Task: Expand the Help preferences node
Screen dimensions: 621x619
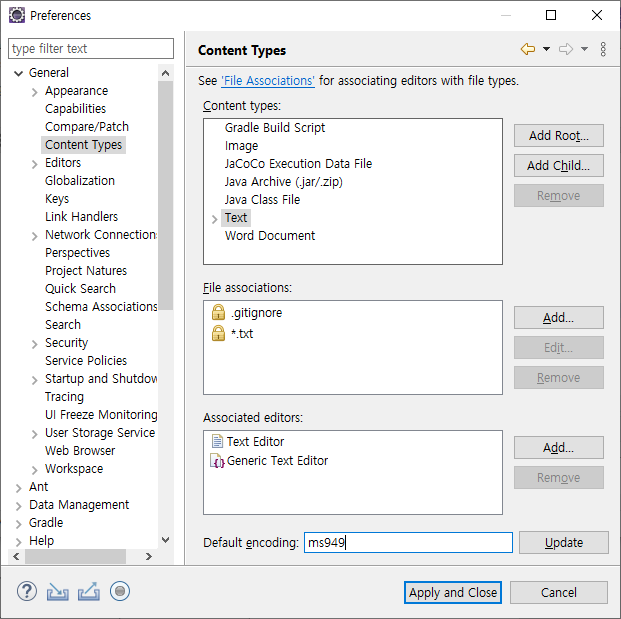Action: (18, 542)
